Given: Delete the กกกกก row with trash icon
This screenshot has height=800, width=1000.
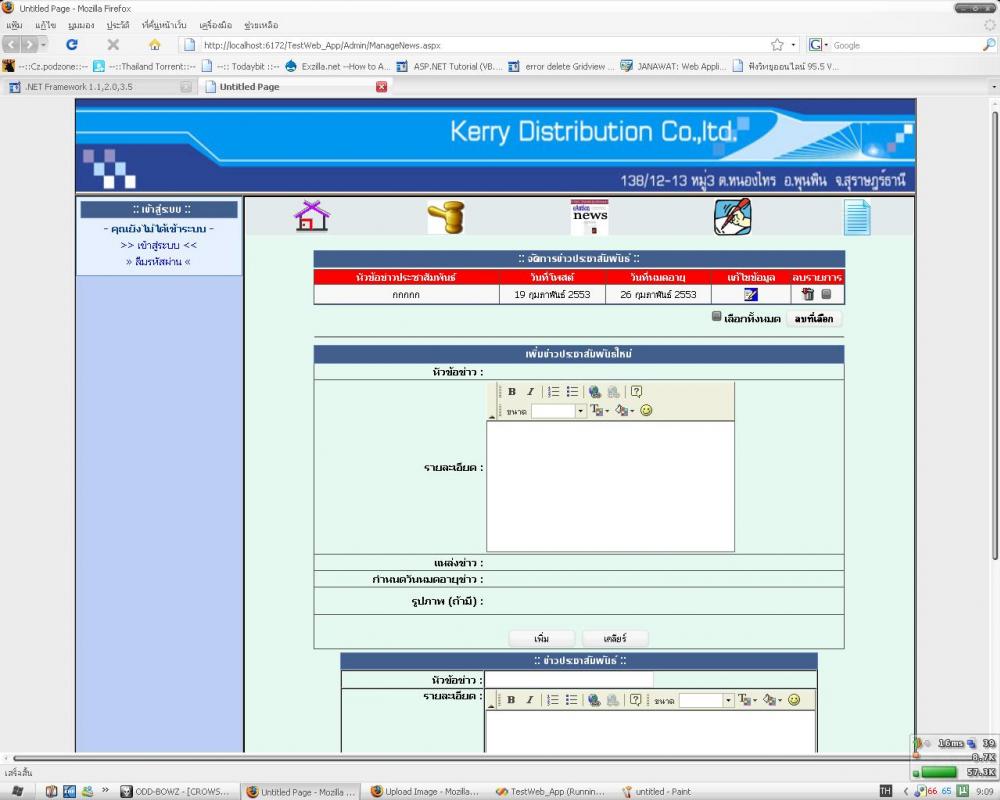Looking at the screenshot, I should click(807, 293).
